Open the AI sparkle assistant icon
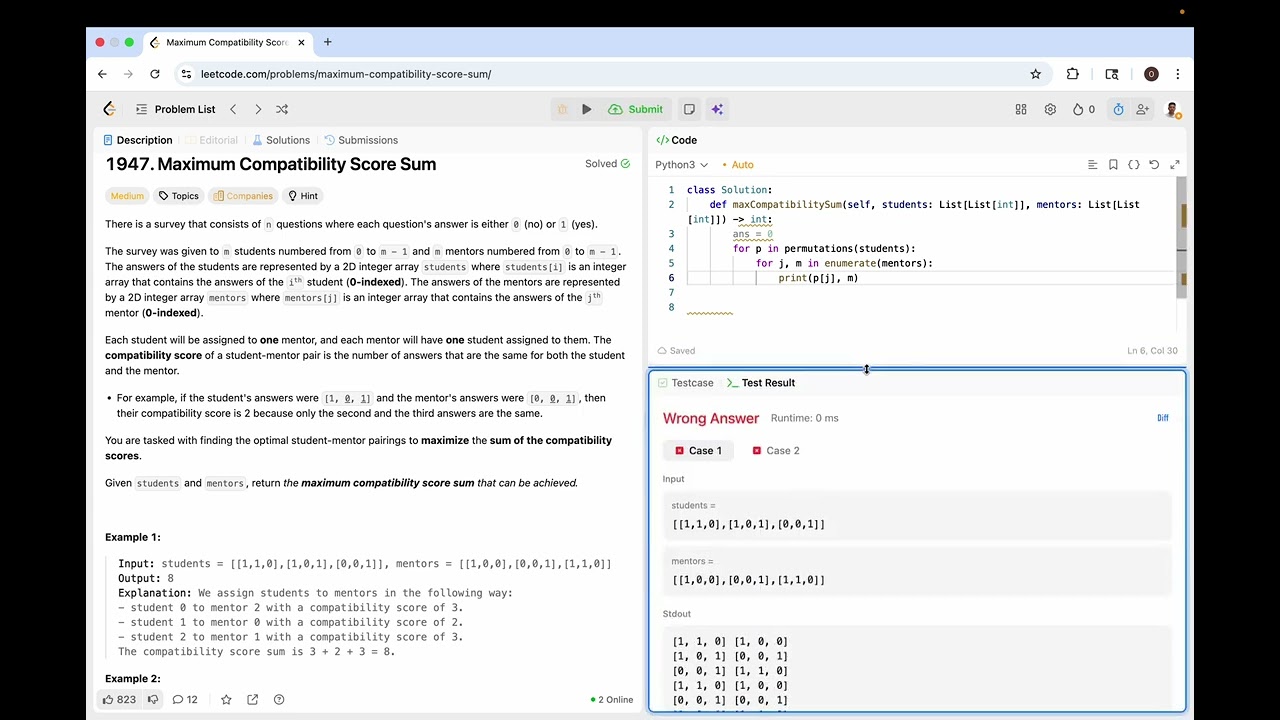The image size is (1280, 720). coord(717,109)
